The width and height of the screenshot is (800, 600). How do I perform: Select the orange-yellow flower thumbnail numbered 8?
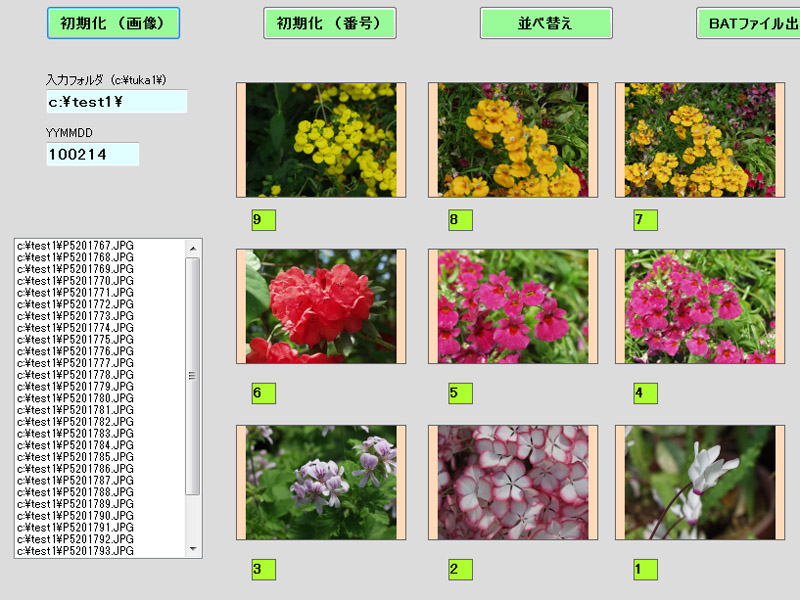pos(513,140)
